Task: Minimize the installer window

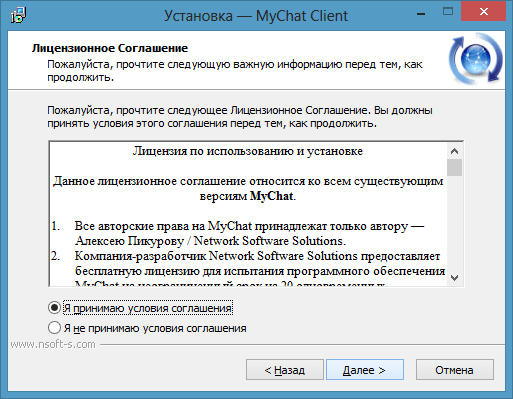Action: click(421, 14)
